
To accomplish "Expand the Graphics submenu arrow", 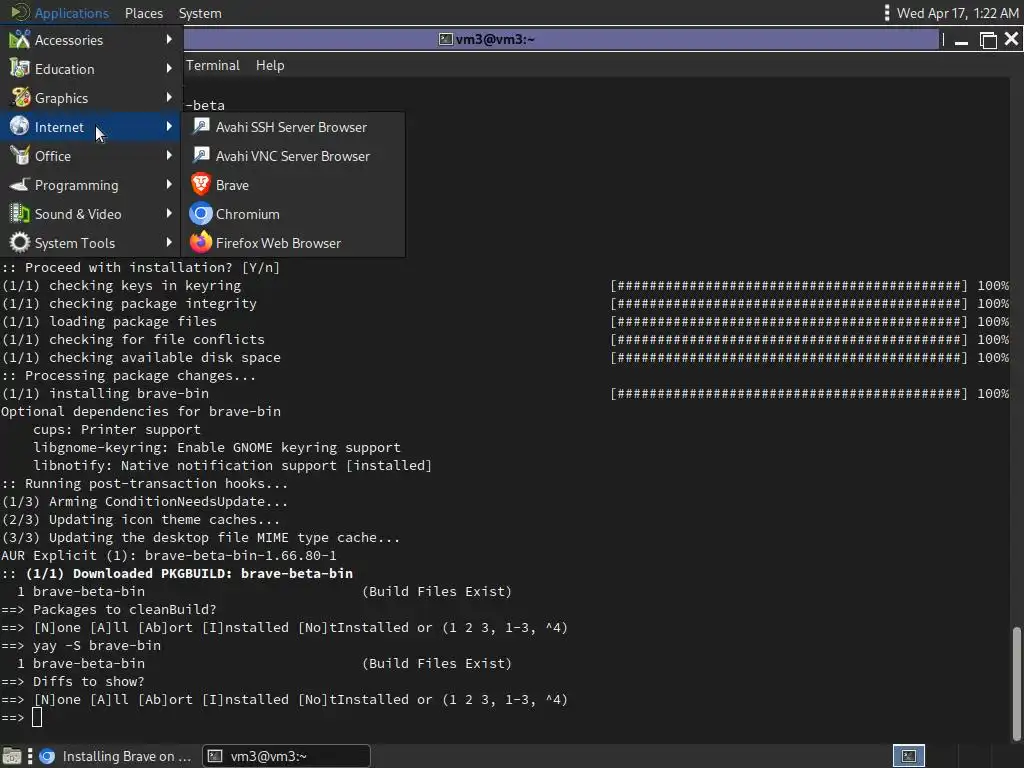I will (169, 97).
